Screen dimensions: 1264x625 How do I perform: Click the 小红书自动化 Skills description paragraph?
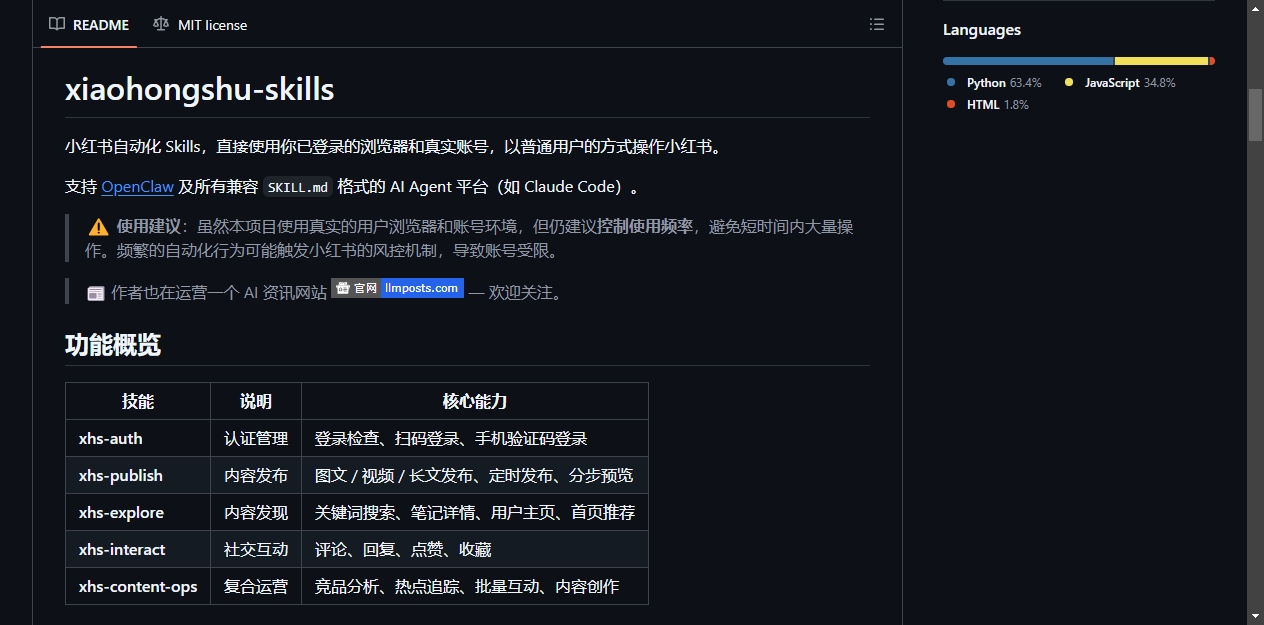click(x=397, y=147)
